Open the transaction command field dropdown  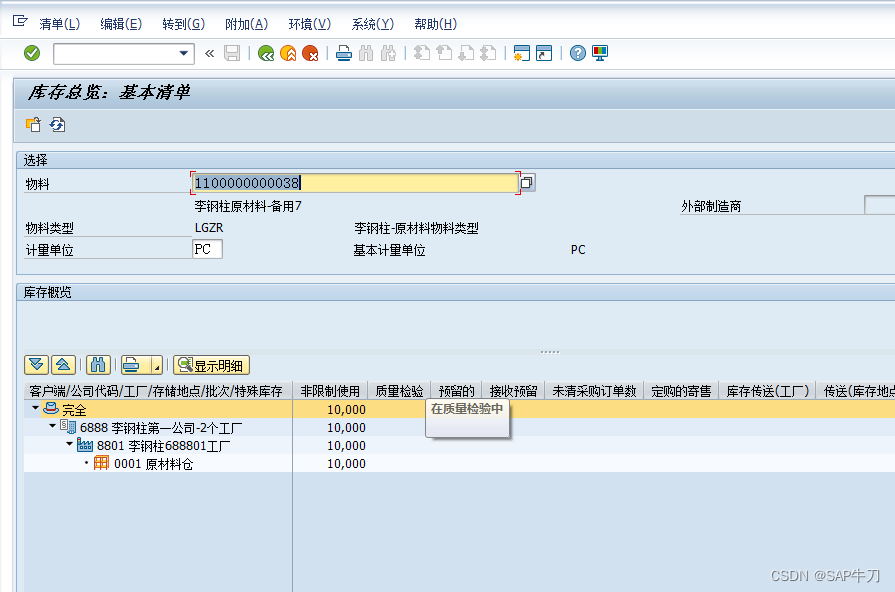[x=183, y=53]
